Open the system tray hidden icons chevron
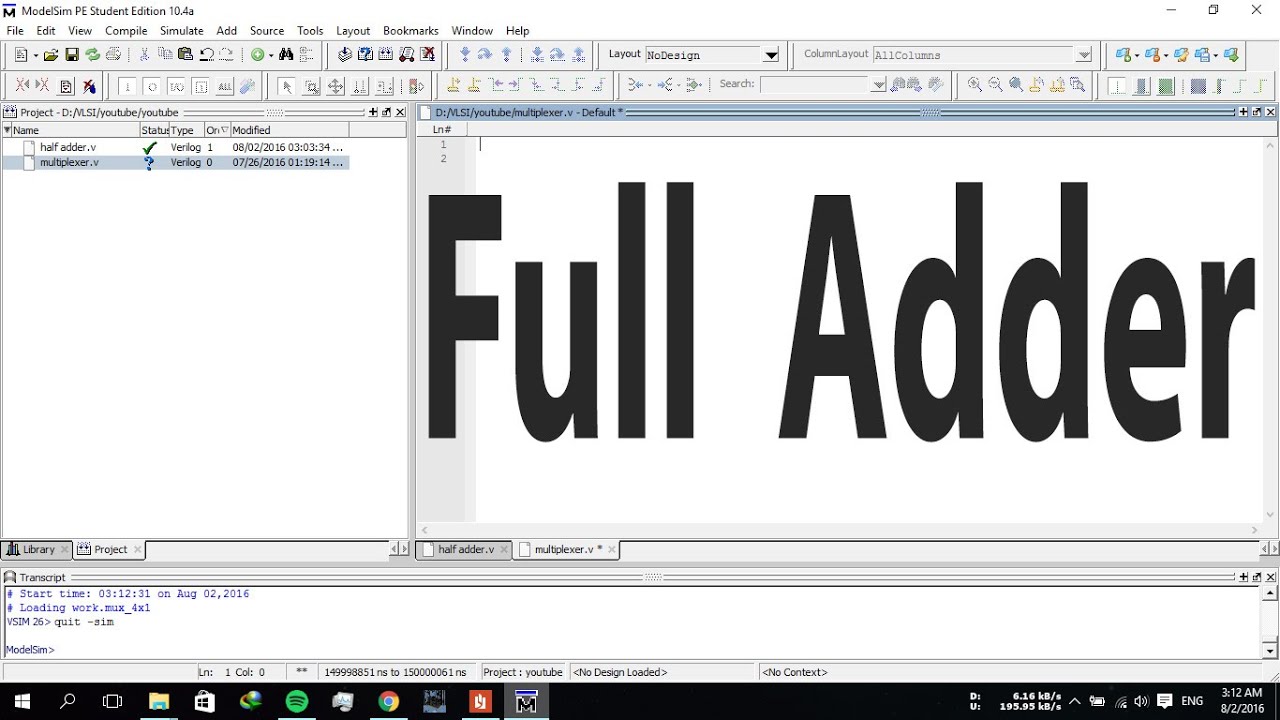This screenshot has height=720, width=1280. click(1074, 702)
